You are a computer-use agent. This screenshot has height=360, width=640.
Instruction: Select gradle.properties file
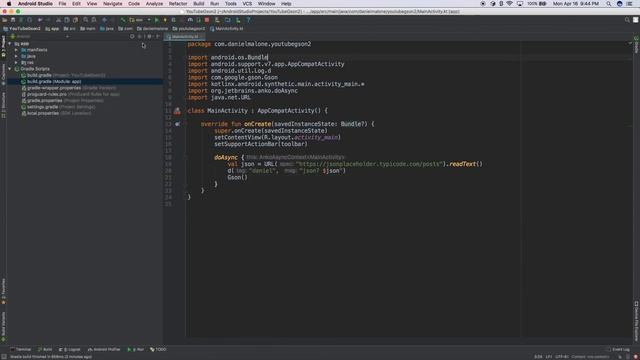[62, 100]
